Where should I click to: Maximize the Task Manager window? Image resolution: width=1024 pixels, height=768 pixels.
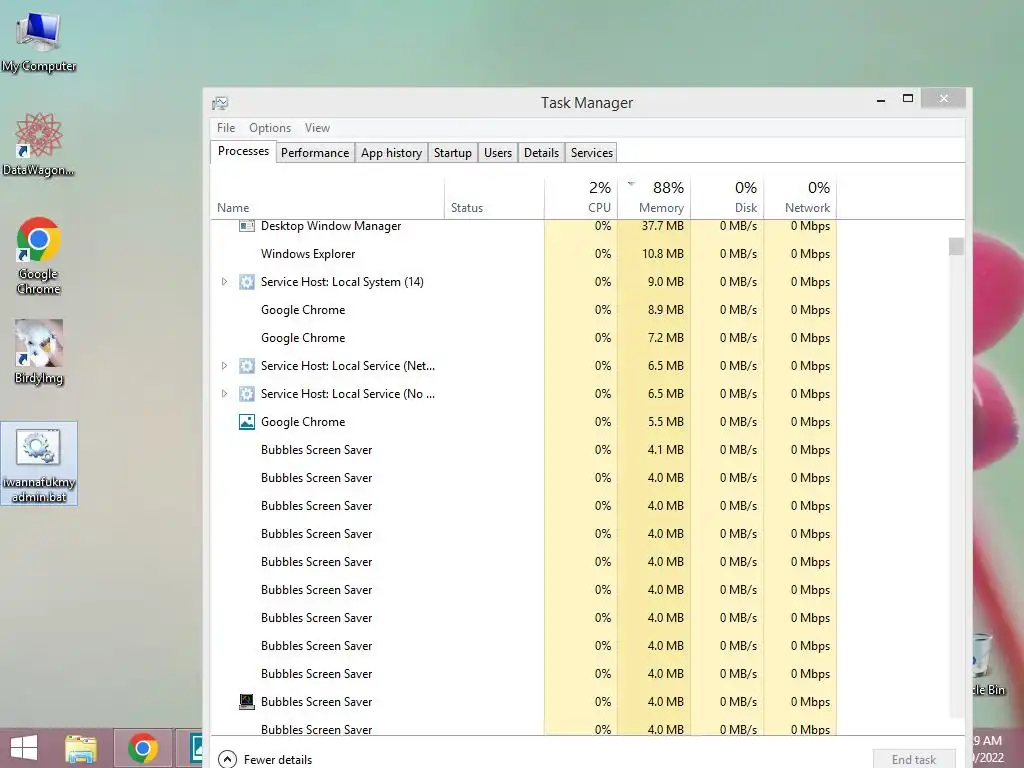pyautogui.click(x=908, y=99)
